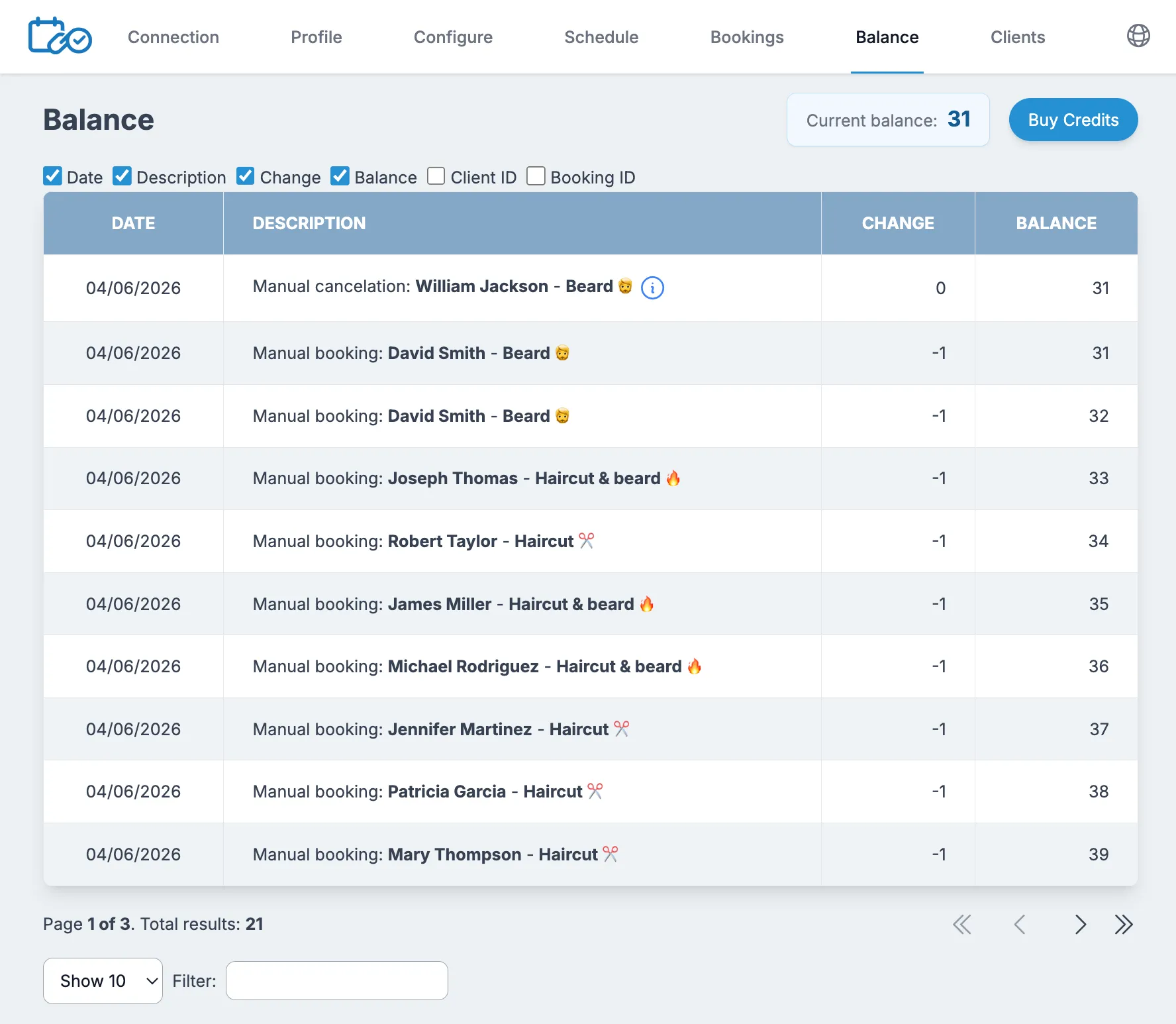
Task: Disable the Balance column checkbox
Action: [x=340, y=176]
